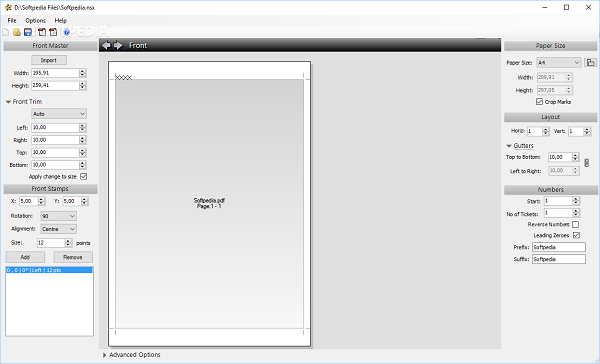This screenshot has height=364, width=600.
Task: Click the first PDF export icon
Action: (x=42, y=32)
